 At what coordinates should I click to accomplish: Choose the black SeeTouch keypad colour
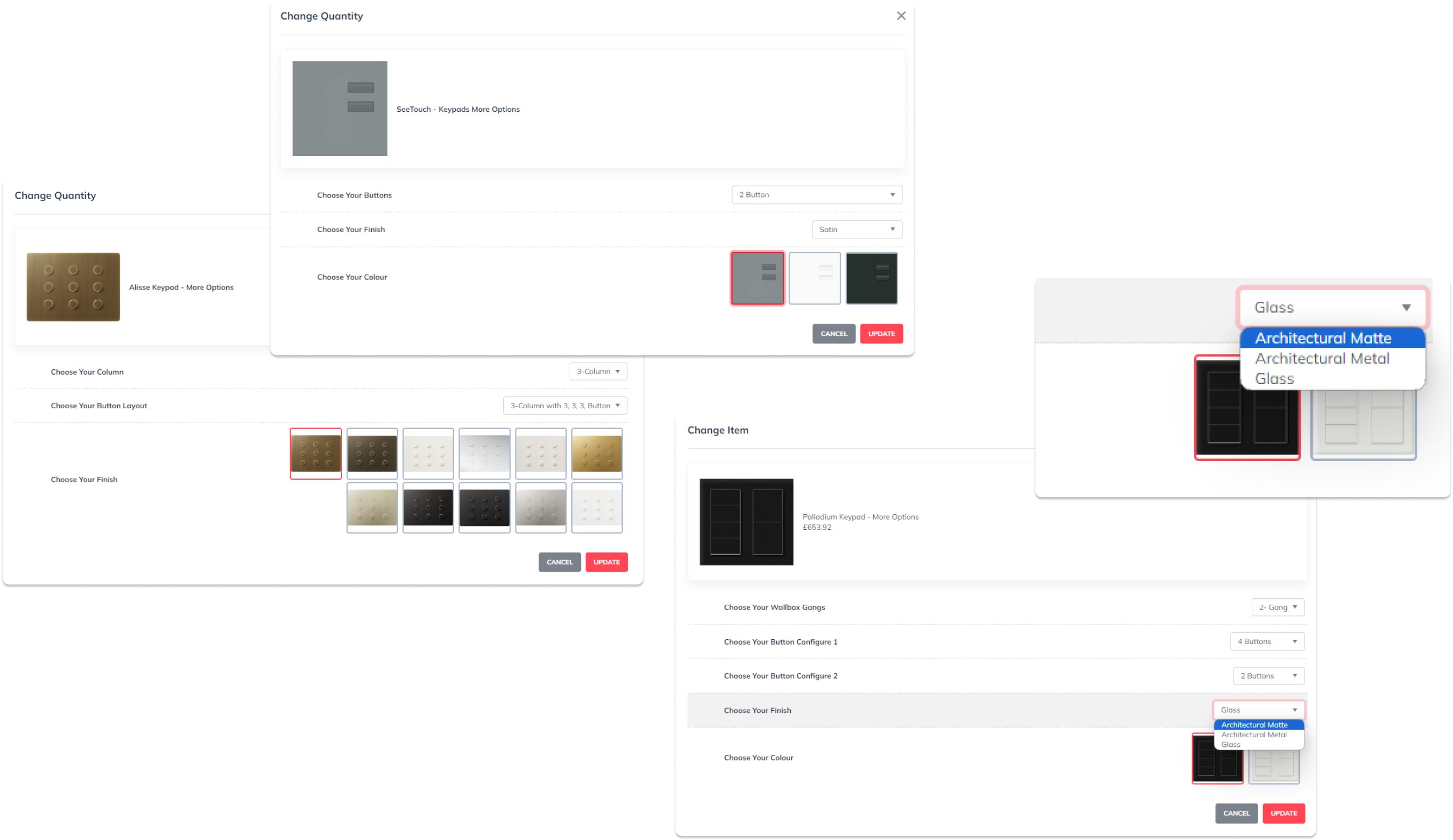pyautogui.click(x=871, y=278)
